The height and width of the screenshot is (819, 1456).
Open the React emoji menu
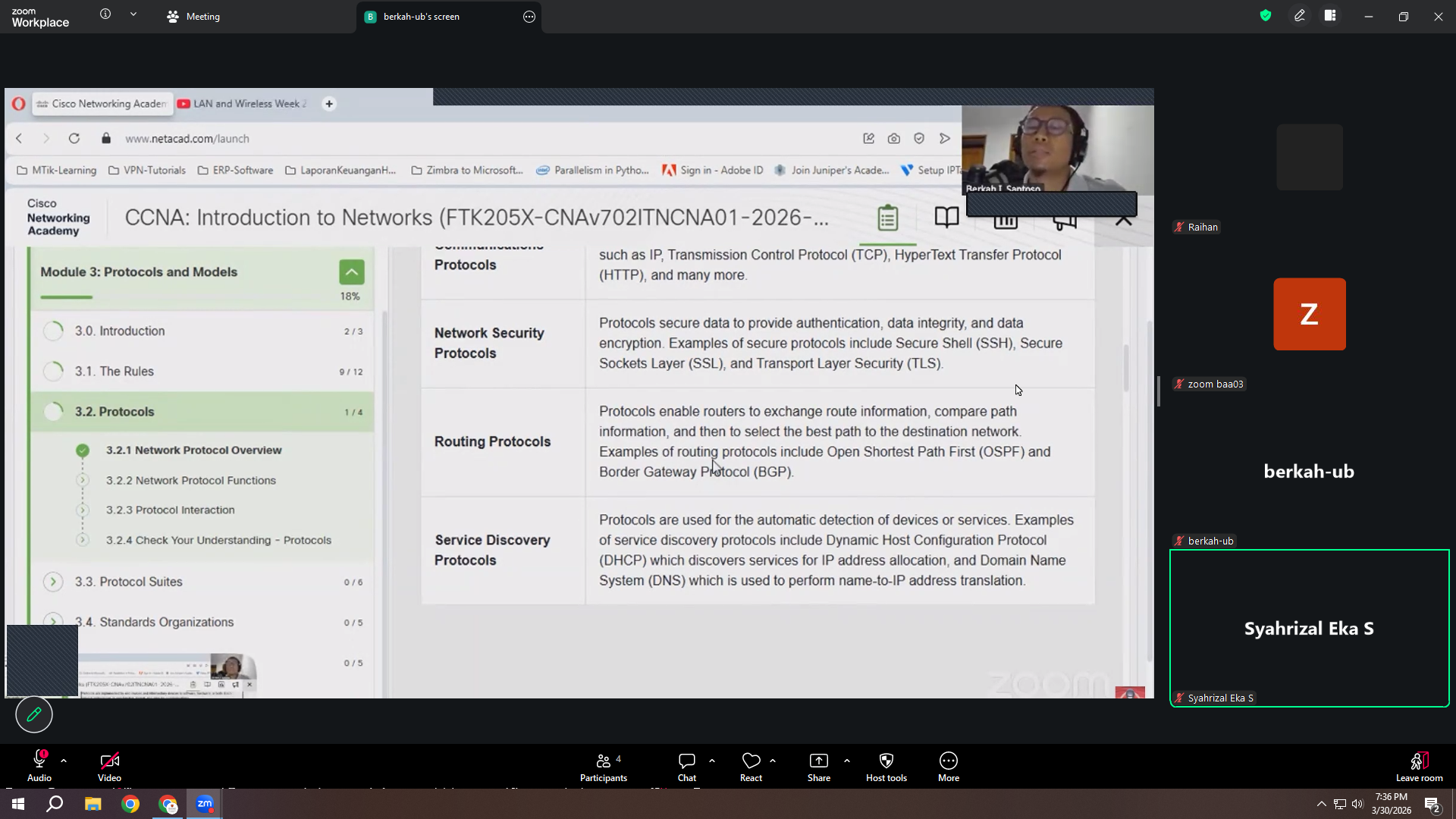pos(751,765)
